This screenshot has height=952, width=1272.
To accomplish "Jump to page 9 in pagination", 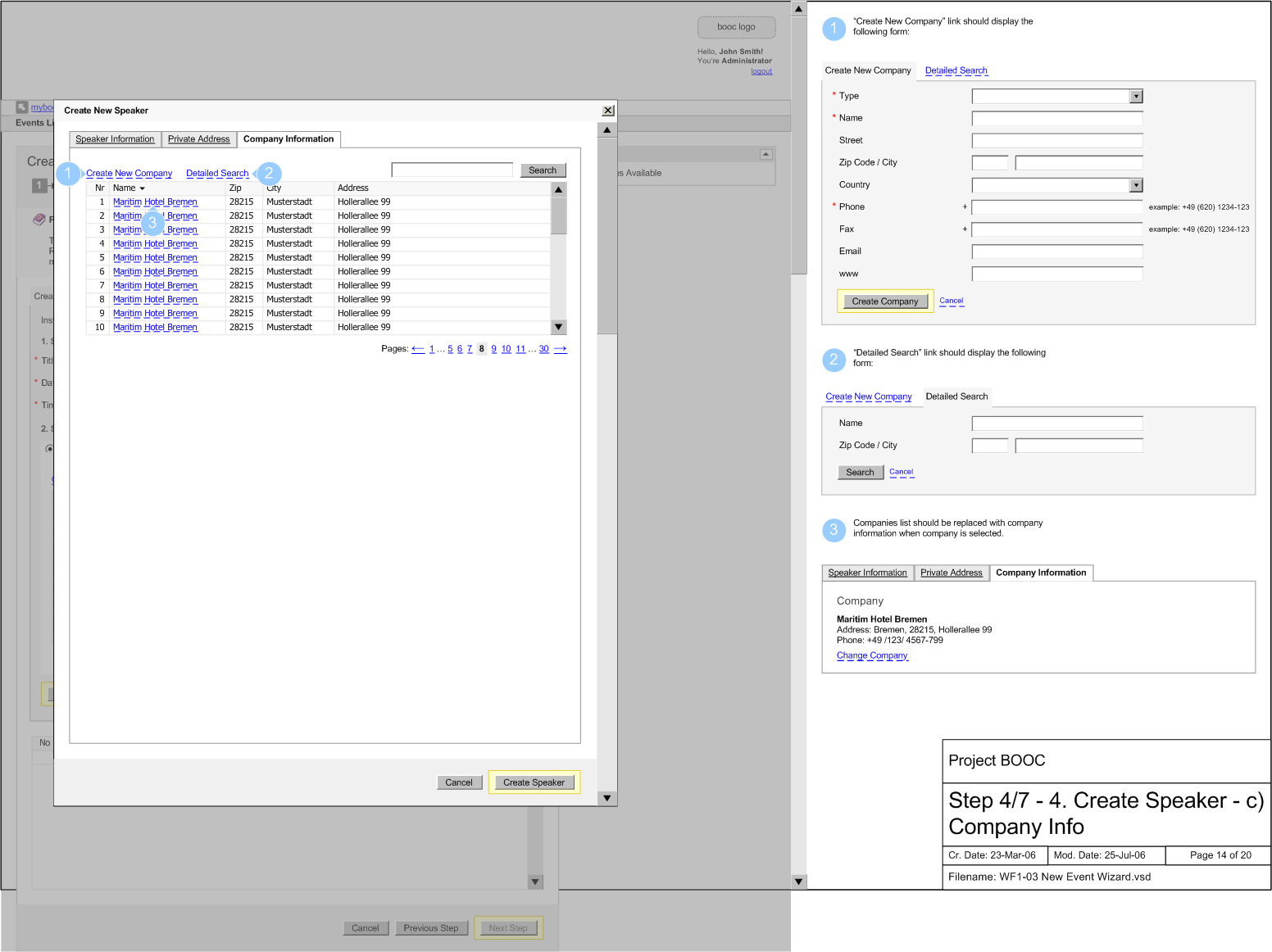I will point(493,349).
